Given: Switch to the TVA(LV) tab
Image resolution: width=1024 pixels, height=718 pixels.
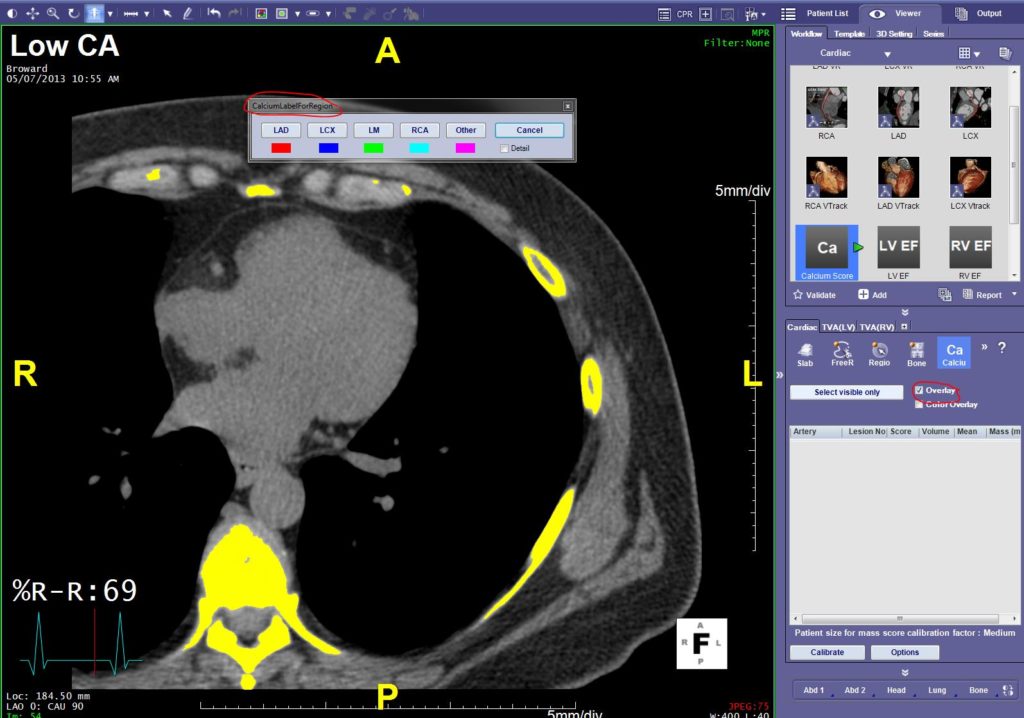Looking at the screenshot, I should click(838, 327).
